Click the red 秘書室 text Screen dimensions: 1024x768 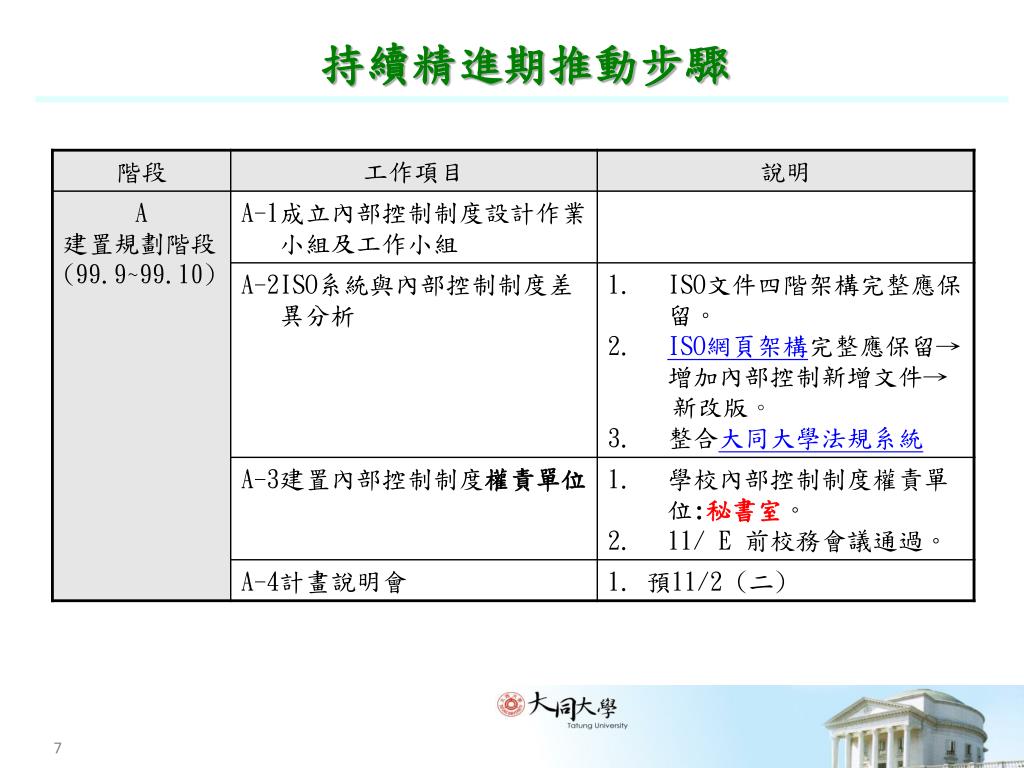click(x=743, y=511)
